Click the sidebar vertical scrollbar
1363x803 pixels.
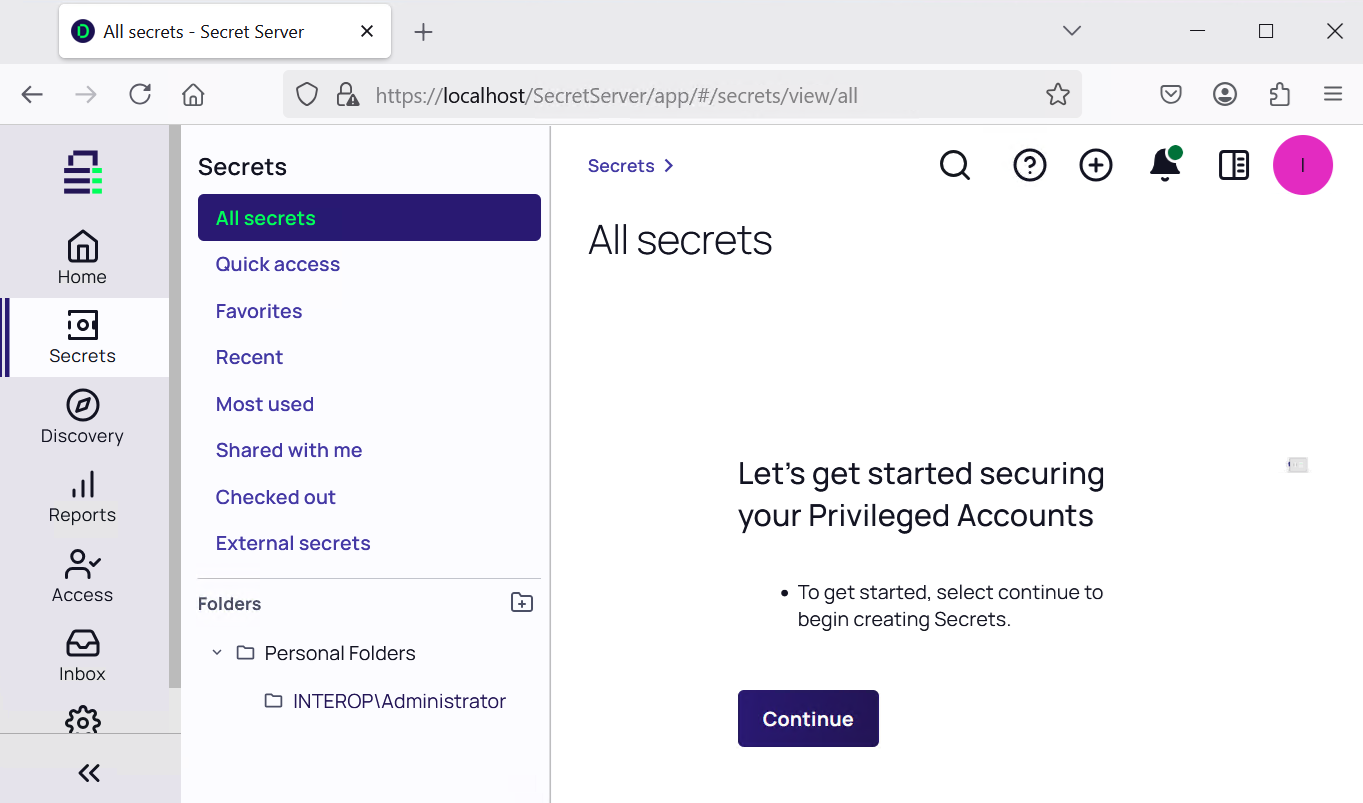click(x=175, y=407)
